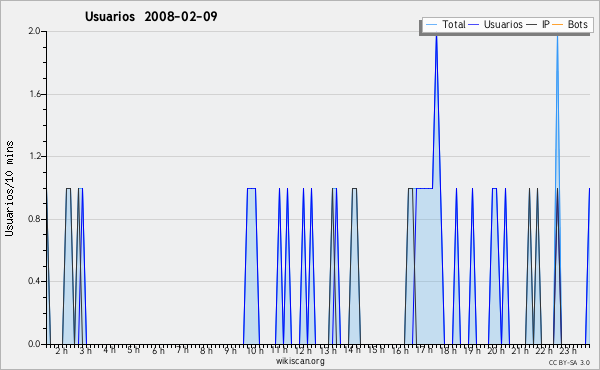600x370 pixels.
Task: Click the 22 h x-axis label
Action: [x=545, y=351]
